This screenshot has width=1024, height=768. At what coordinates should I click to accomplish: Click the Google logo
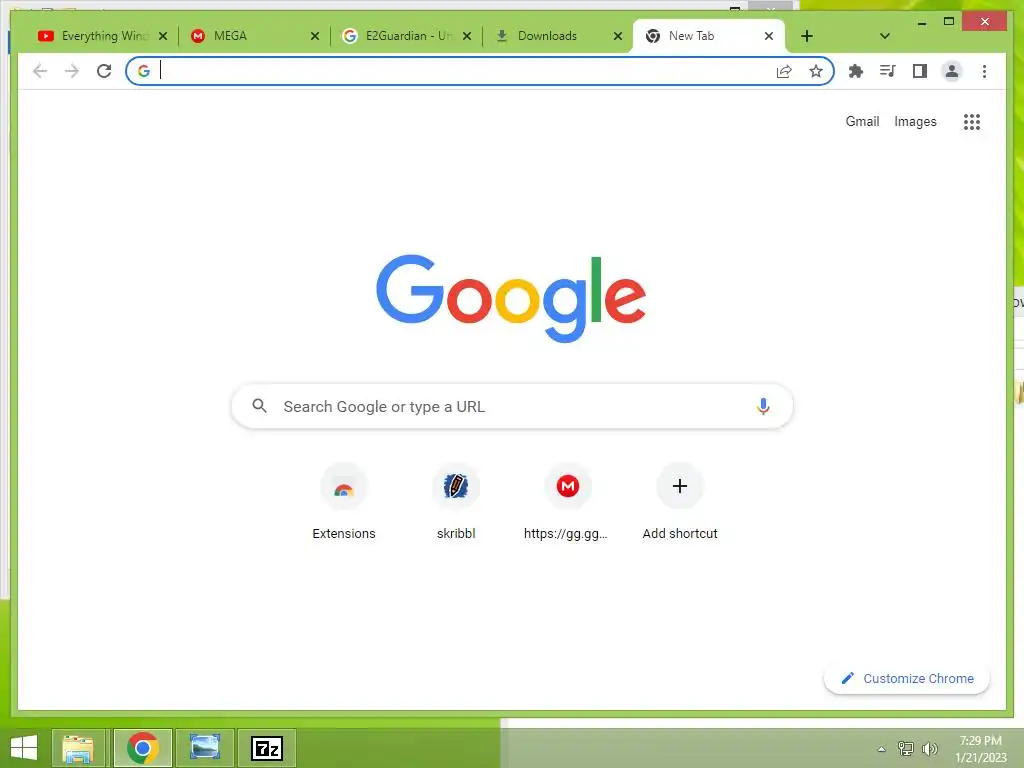tap(511, 298)
